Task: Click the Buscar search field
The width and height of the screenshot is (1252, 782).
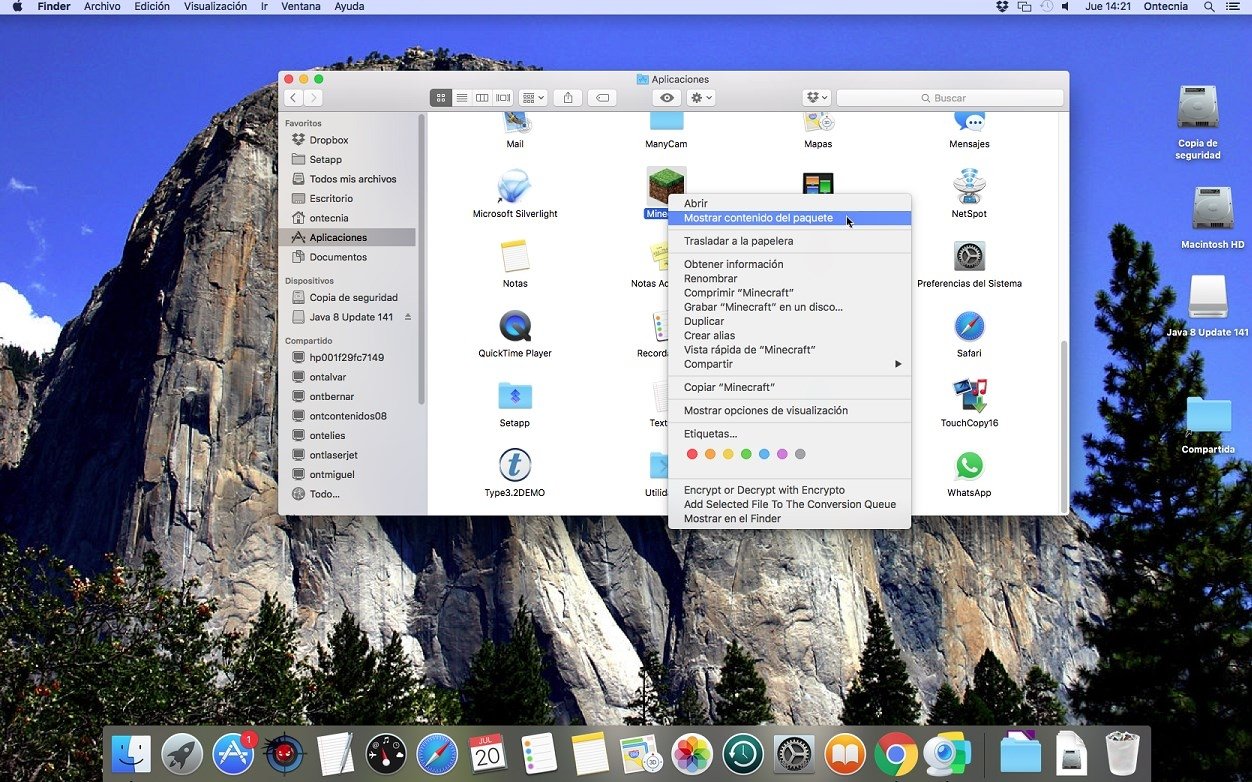Action: (x=950, y=98)
